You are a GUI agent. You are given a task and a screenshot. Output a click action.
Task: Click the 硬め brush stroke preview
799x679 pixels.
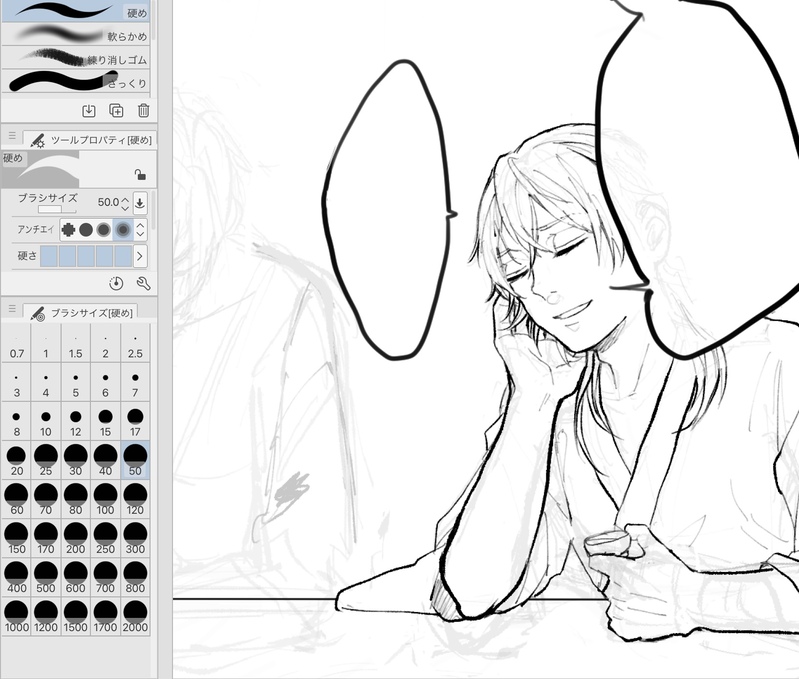[41, 169]
